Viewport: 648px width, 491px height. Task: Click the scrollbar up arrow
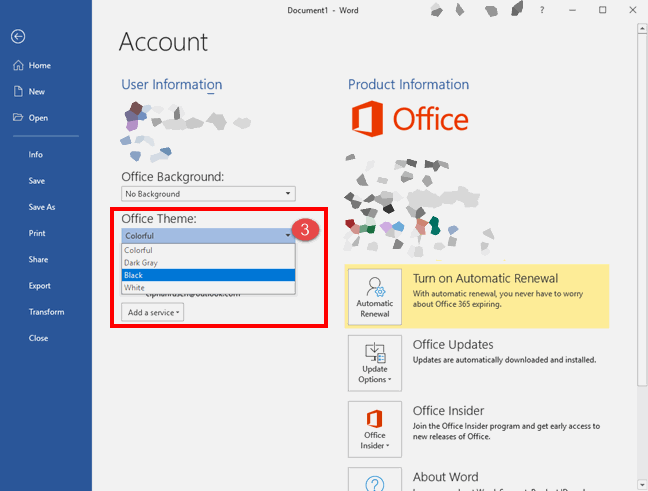click(642, 29)
